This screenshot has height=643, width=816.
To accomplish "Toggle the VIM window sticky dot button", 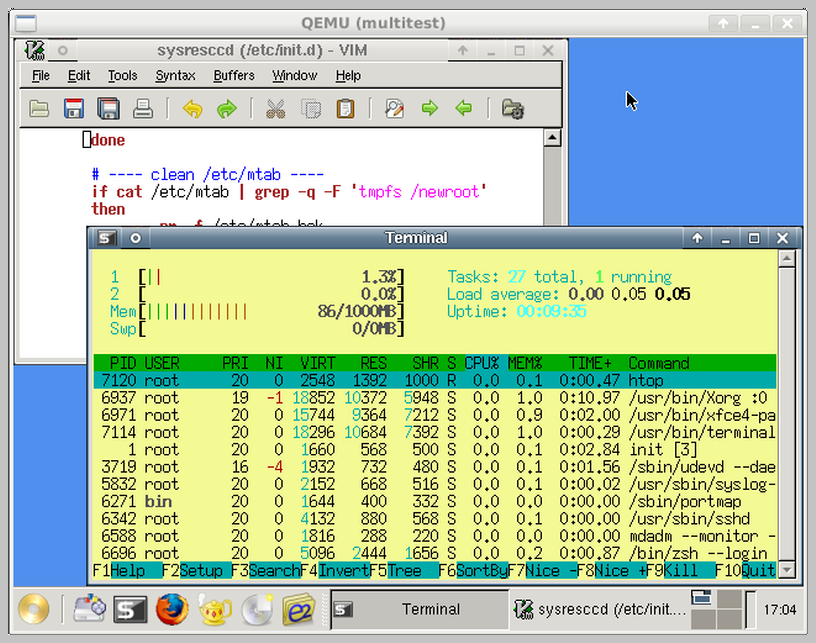I will (62, 50).
